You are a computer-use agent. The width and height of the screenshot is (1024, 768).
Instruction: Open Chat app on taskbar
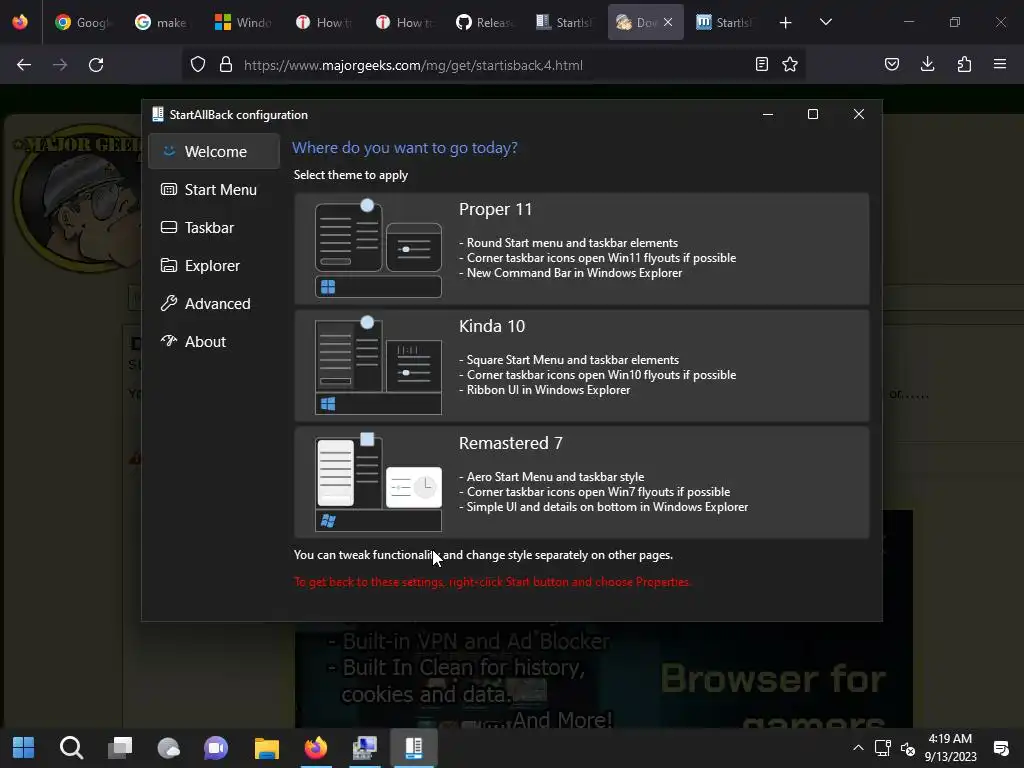click(x=216, y=748)
